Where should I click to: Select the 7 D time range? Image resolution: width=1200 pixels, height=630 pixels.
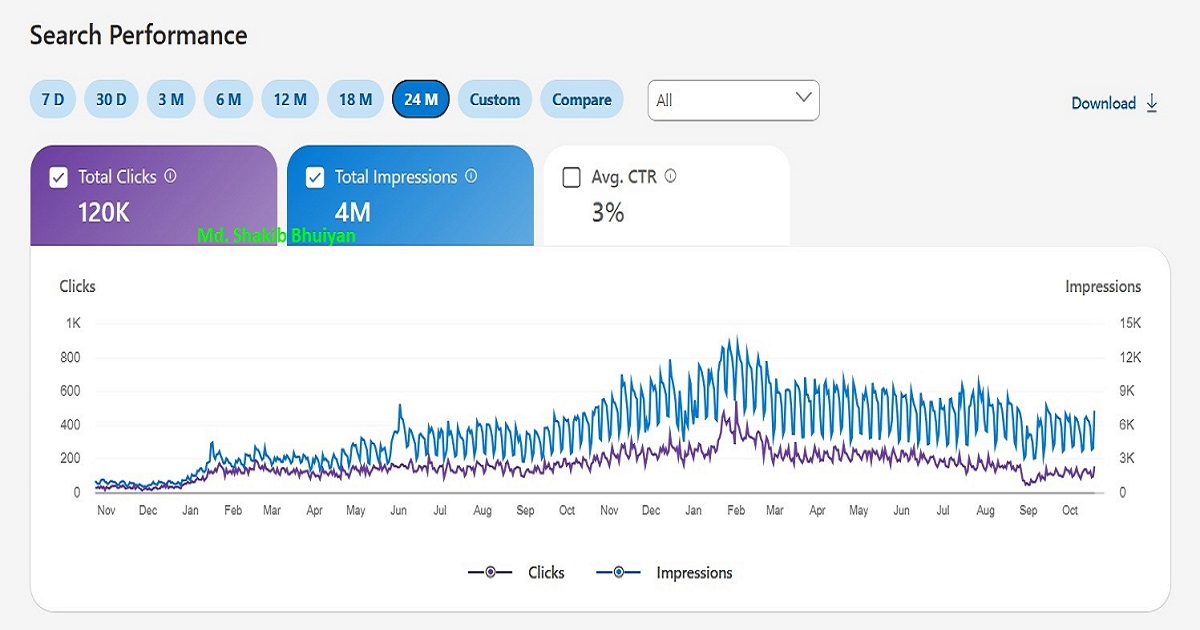coord(53,99)
